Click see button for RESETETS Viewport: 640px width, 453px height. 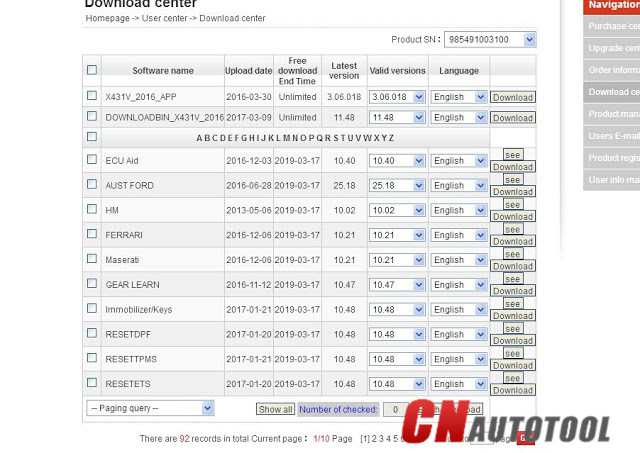tap(513, 378)
